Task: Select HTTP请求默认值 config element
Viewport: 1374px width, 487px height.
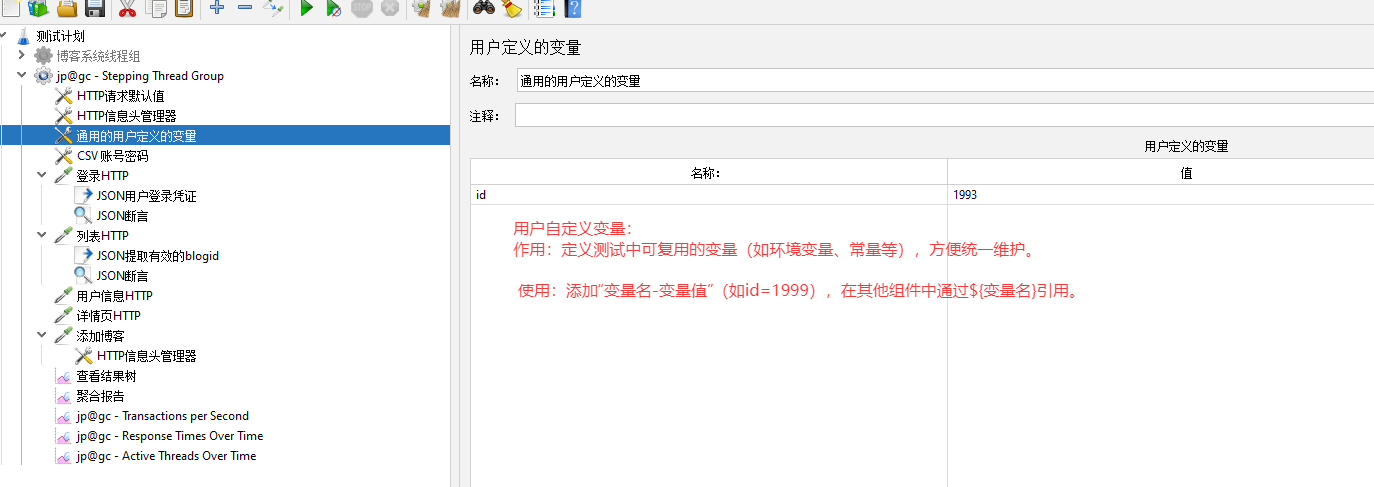Action: pos(120,96)
